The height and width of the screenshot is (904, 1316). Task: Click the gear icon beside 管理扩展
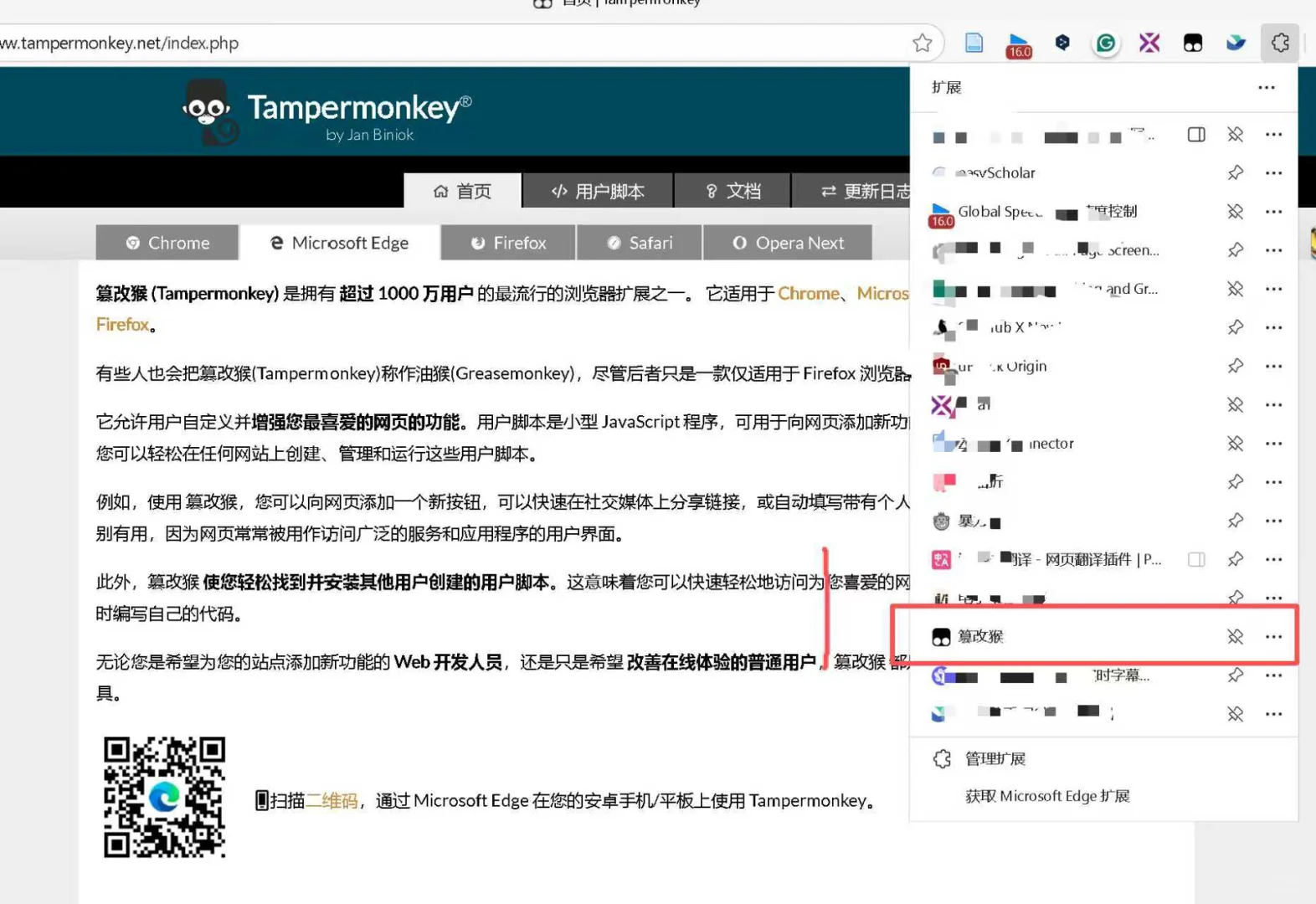click(942, 759)
